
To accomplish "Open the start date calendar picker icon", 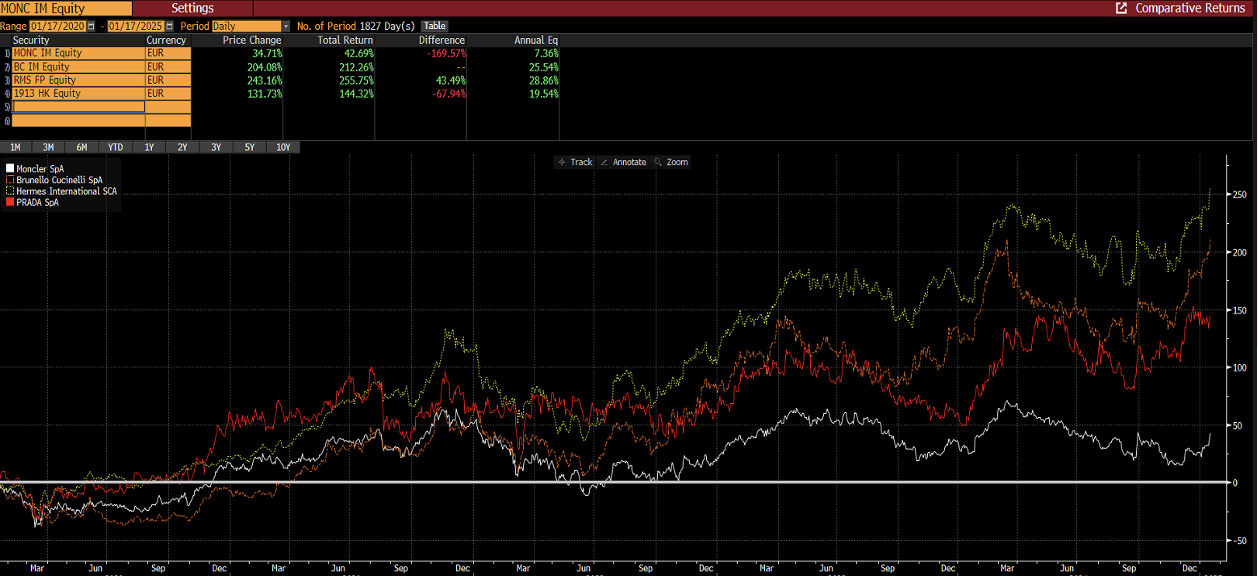I will tap(93, 25).
